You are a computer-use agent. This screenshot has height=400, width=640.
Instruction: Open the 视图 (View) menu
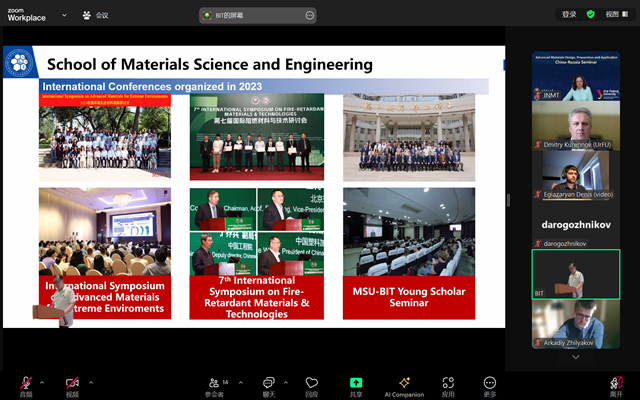coord(617,14)
